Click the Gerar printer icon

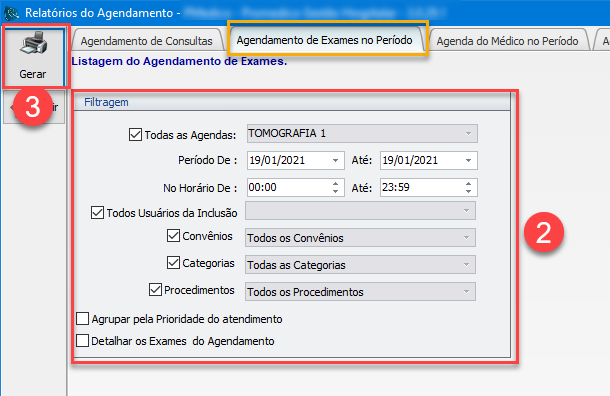point(34,43)
